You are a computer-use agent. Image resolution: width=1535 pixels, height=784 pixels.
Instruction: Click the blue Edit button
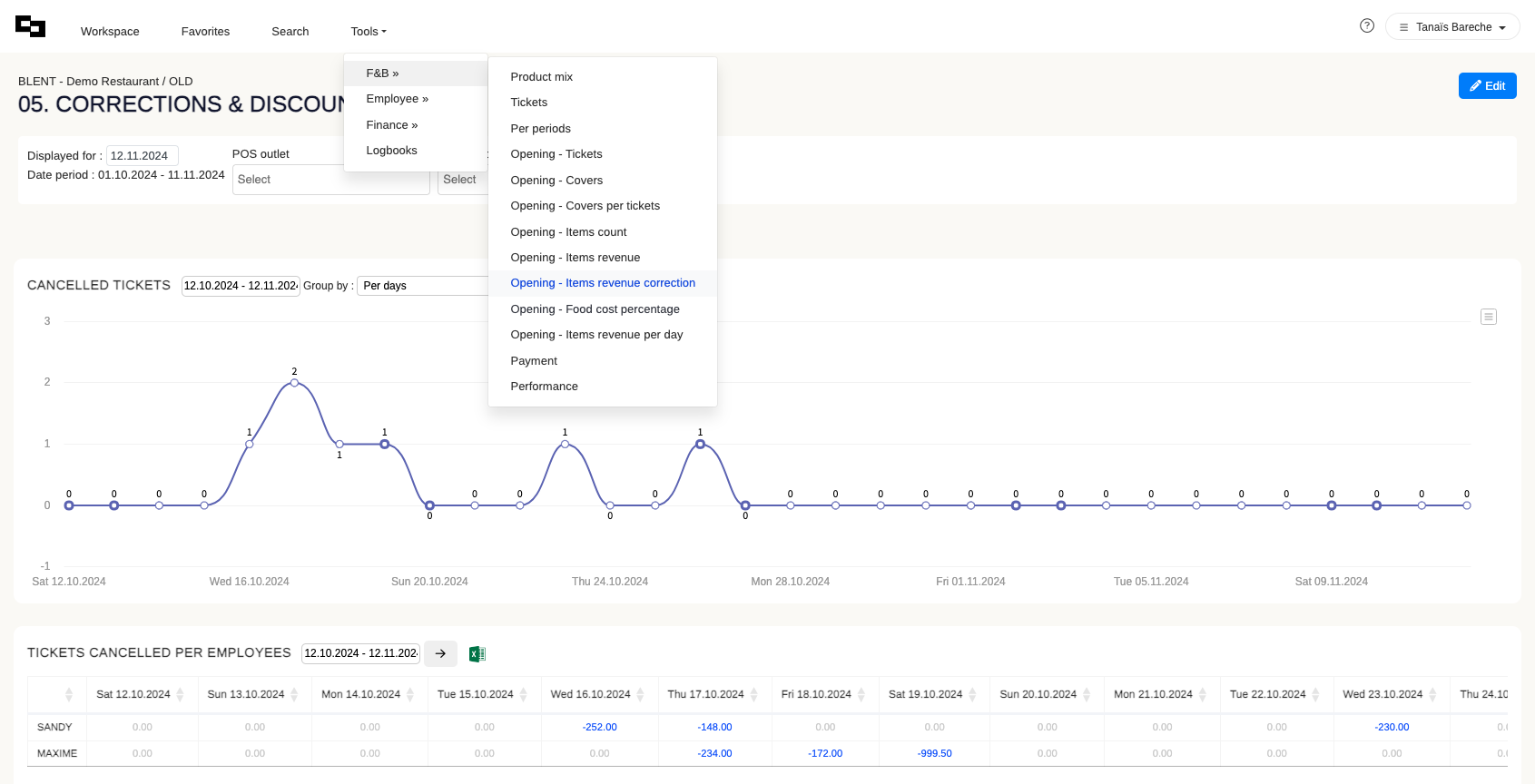(1487, 86)
